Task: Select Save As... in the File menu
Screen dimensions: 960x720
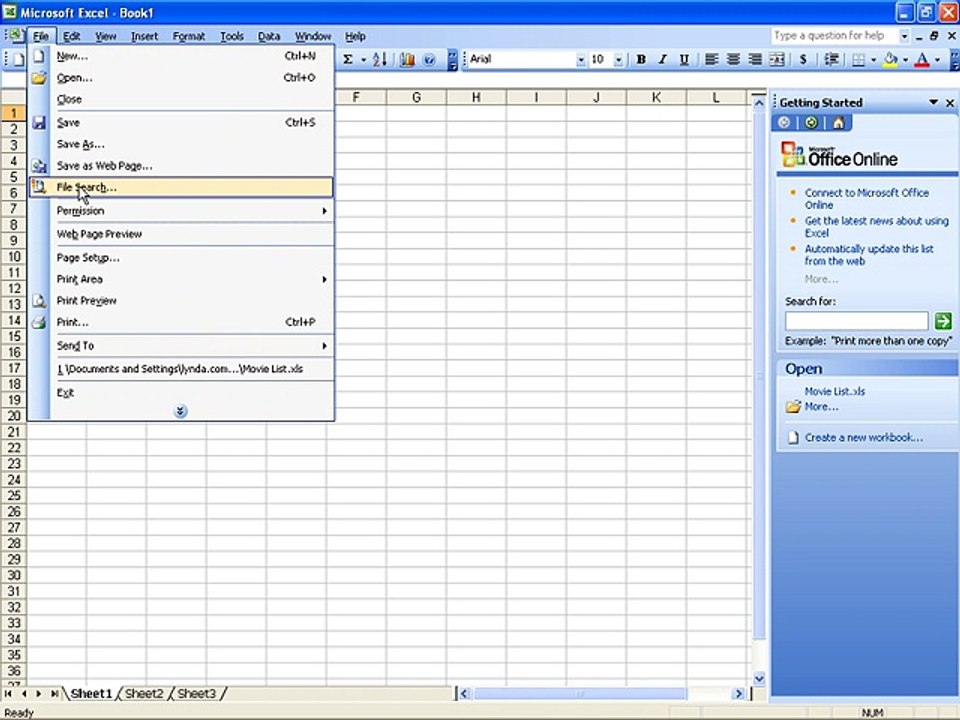Action: click(181, 144)
